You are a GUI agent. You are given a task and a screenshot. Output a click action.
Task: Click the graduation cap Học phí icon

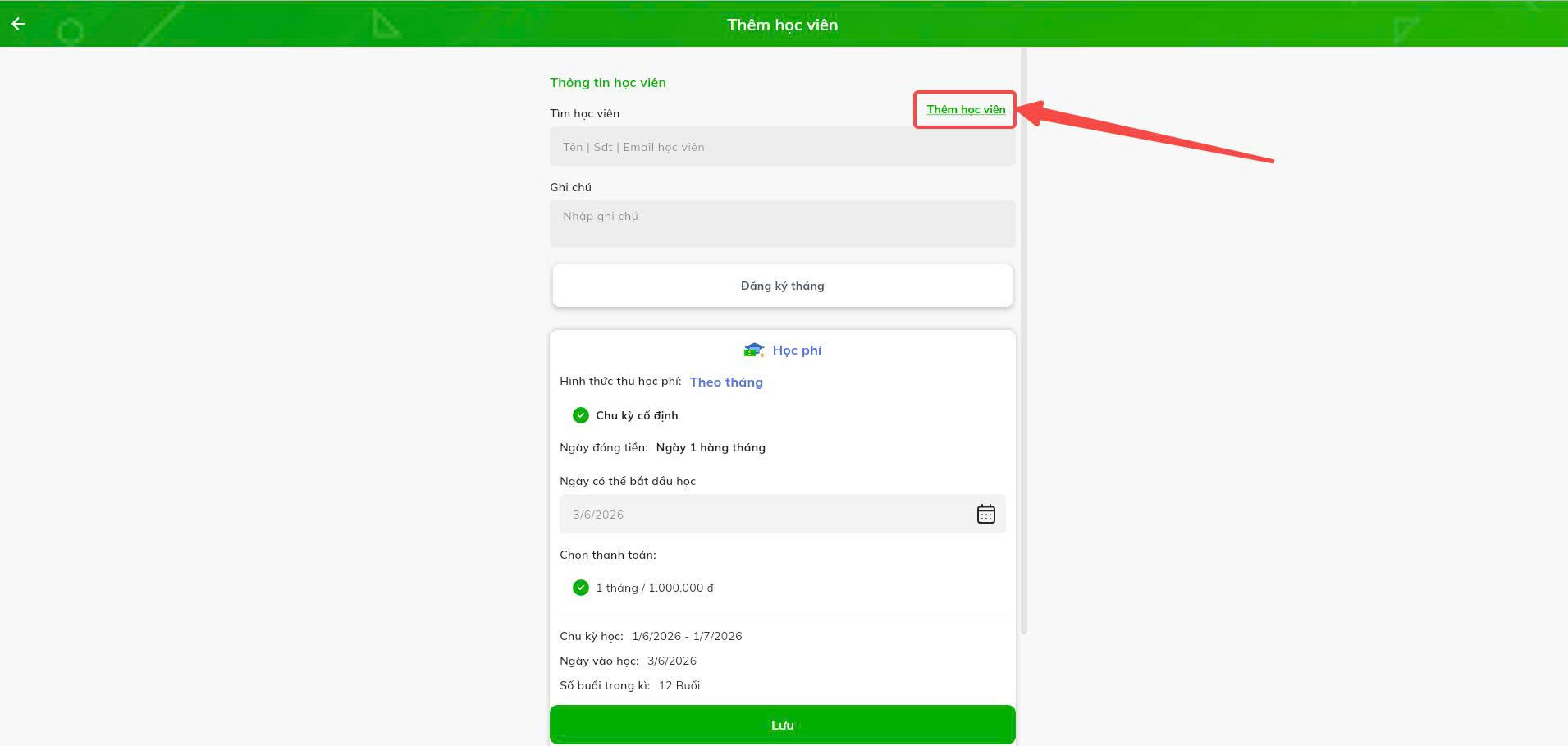(x=753, y=350)
